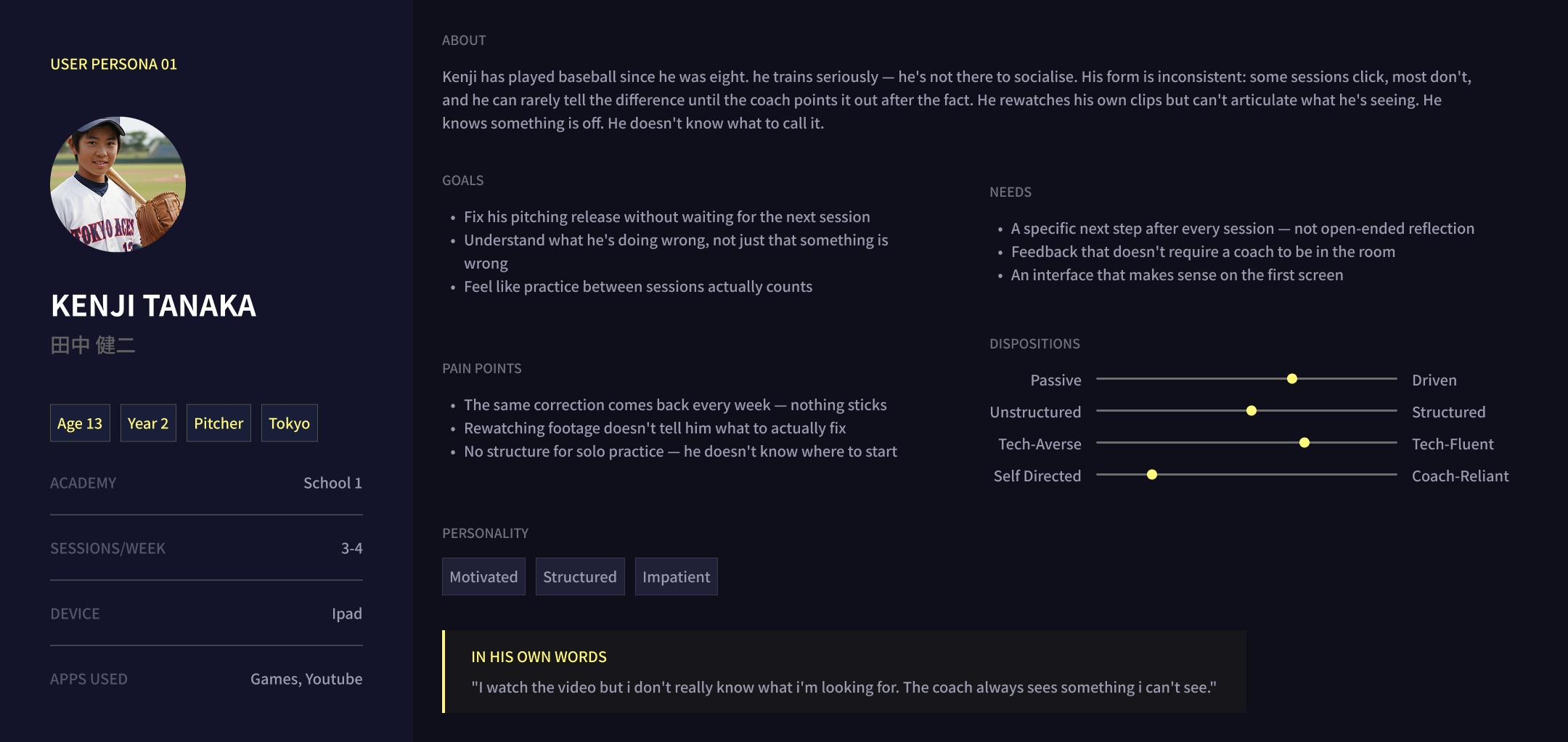Click the Motivated personality chip
Screen dimensions: 1568x742
click(x=483, y=576)
